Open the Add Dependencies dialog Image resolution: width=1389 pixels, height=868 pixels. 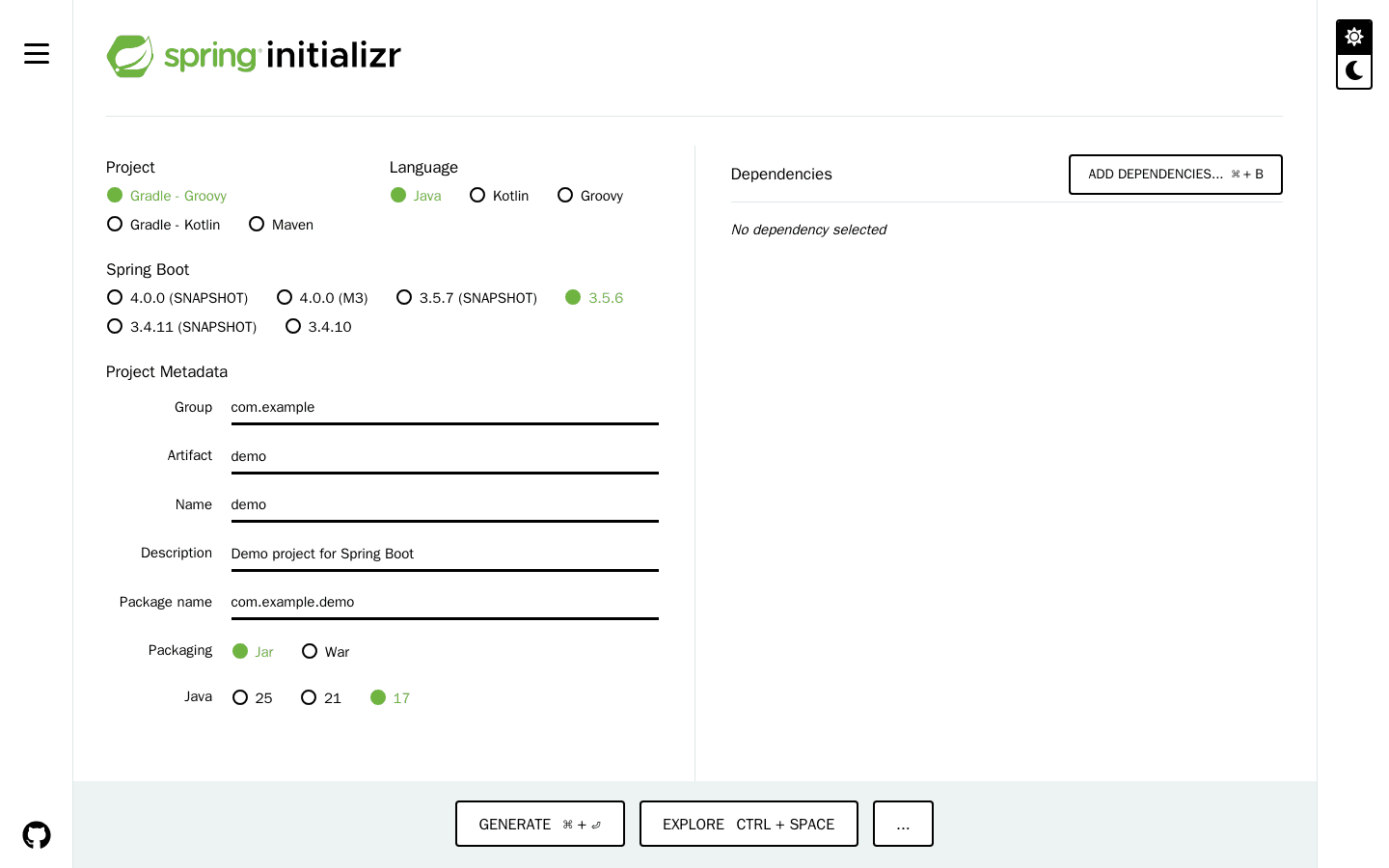1175,174
